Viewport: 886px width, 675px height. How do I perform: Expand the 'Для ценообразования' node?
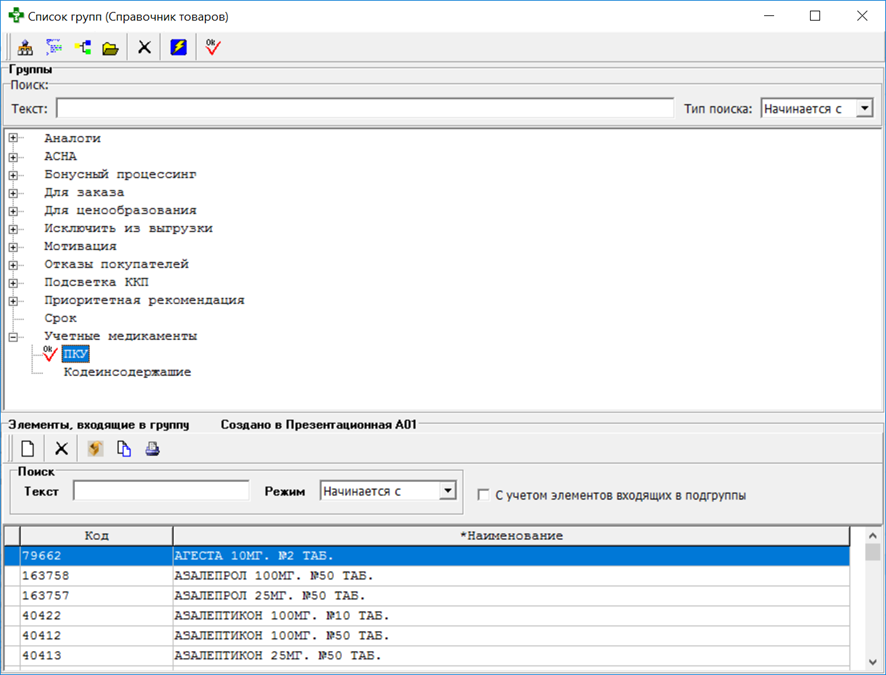point(13,211)
